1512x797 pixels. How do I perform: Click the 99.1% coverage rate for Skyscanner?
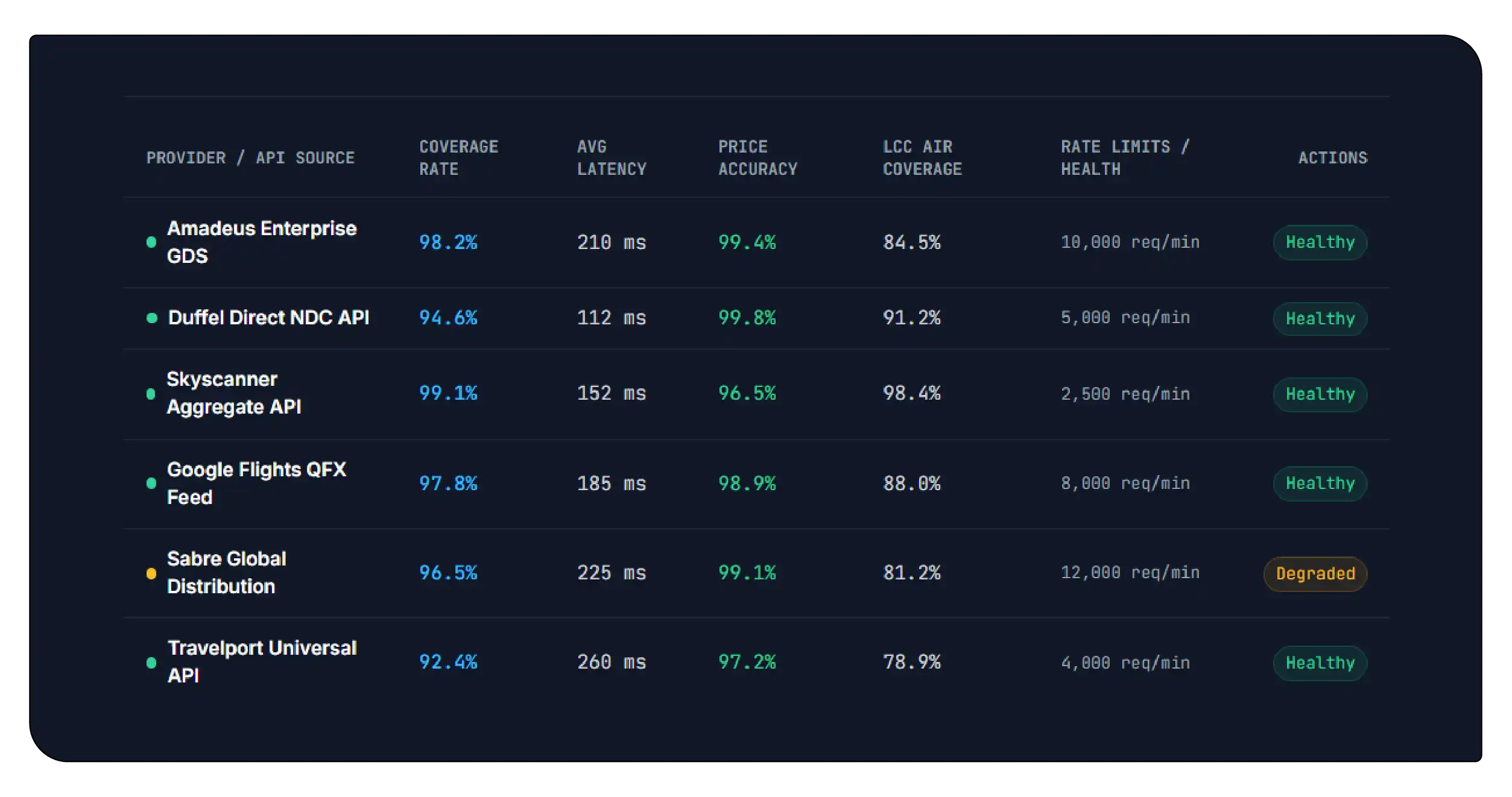(448, 393)
